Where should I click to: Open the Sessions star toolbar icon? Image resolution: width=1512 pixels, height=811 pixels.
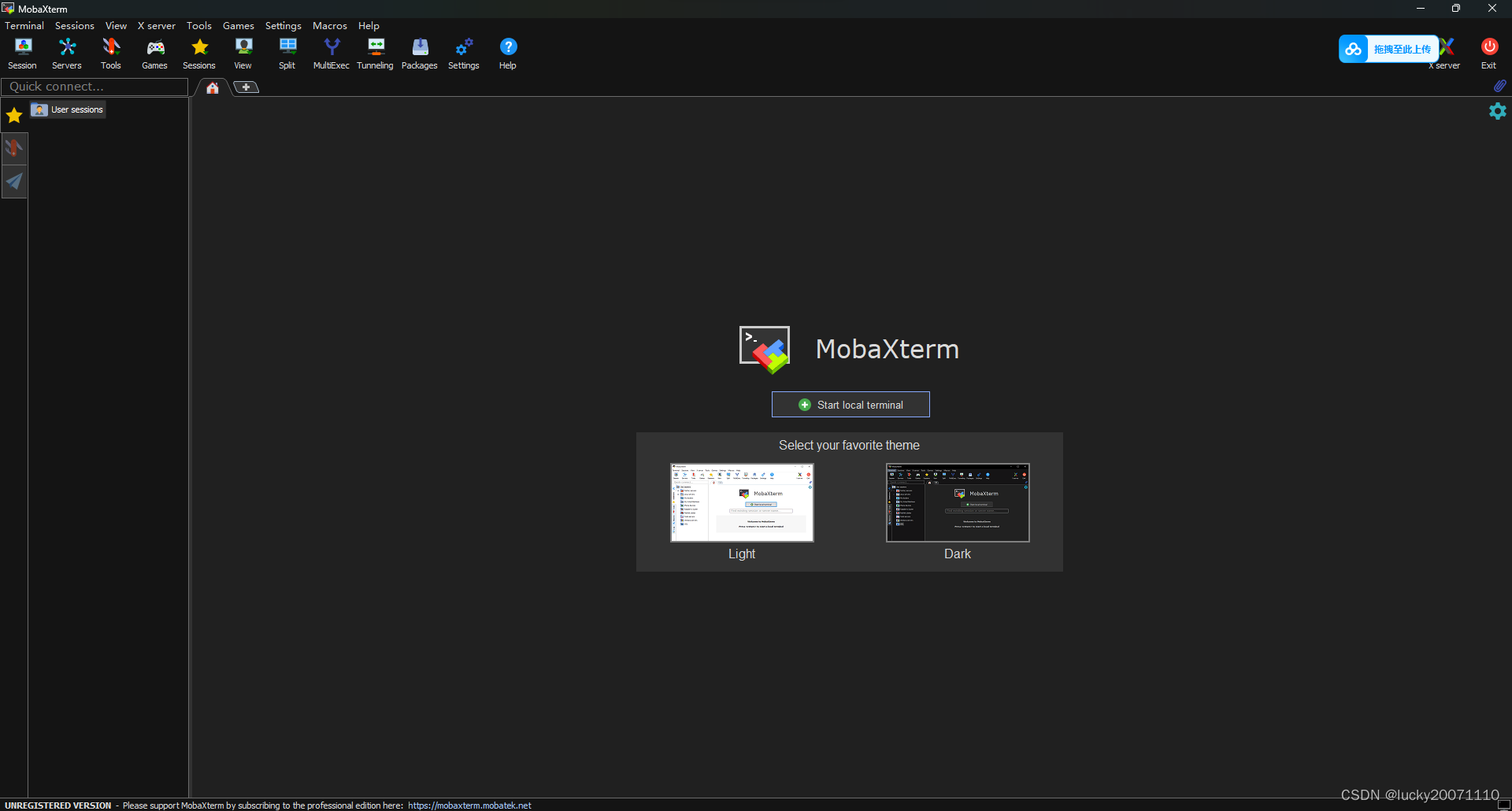coord(199,54)
